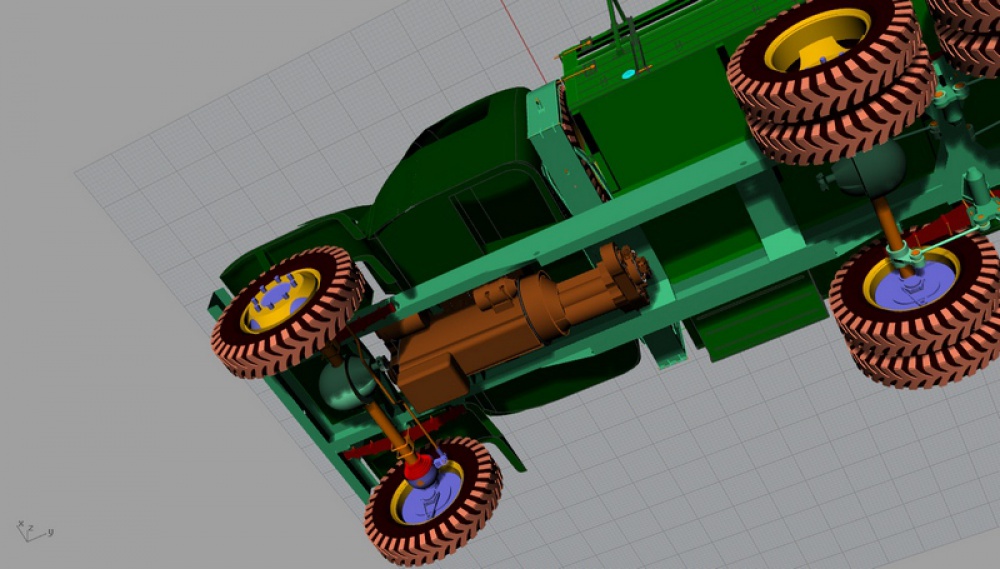Click the XYZ axis indicator icon
The width and height of the screenshot is (1000, 569).
(33, 531)
